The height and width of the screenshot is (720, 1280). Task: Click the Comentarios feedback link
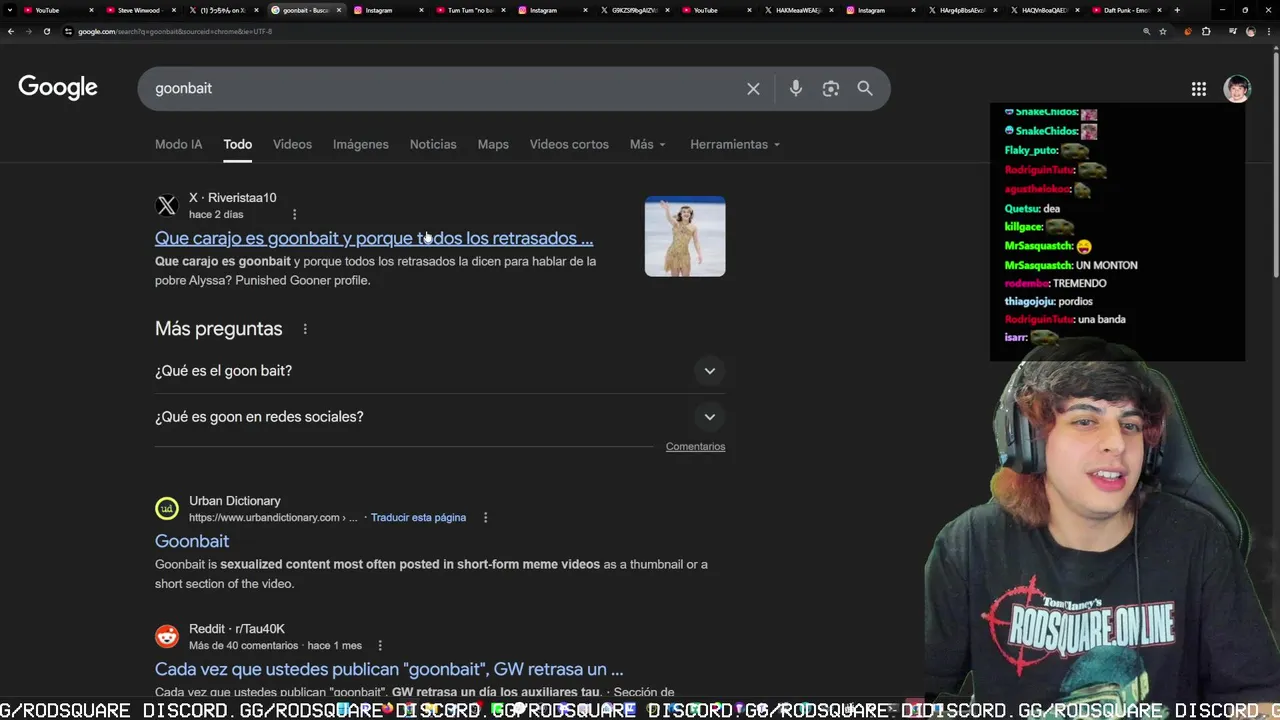pyautogui.click(x=695, y=447)
